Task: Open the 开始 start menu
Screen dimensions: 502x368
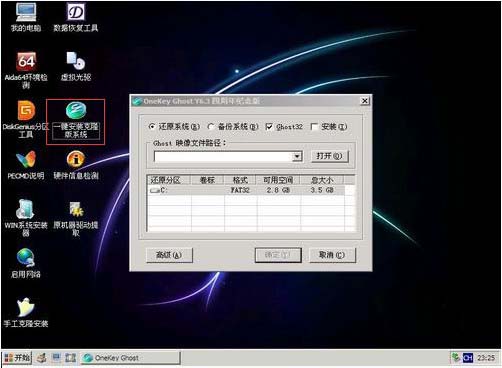Action: click(x=17, y=358)
